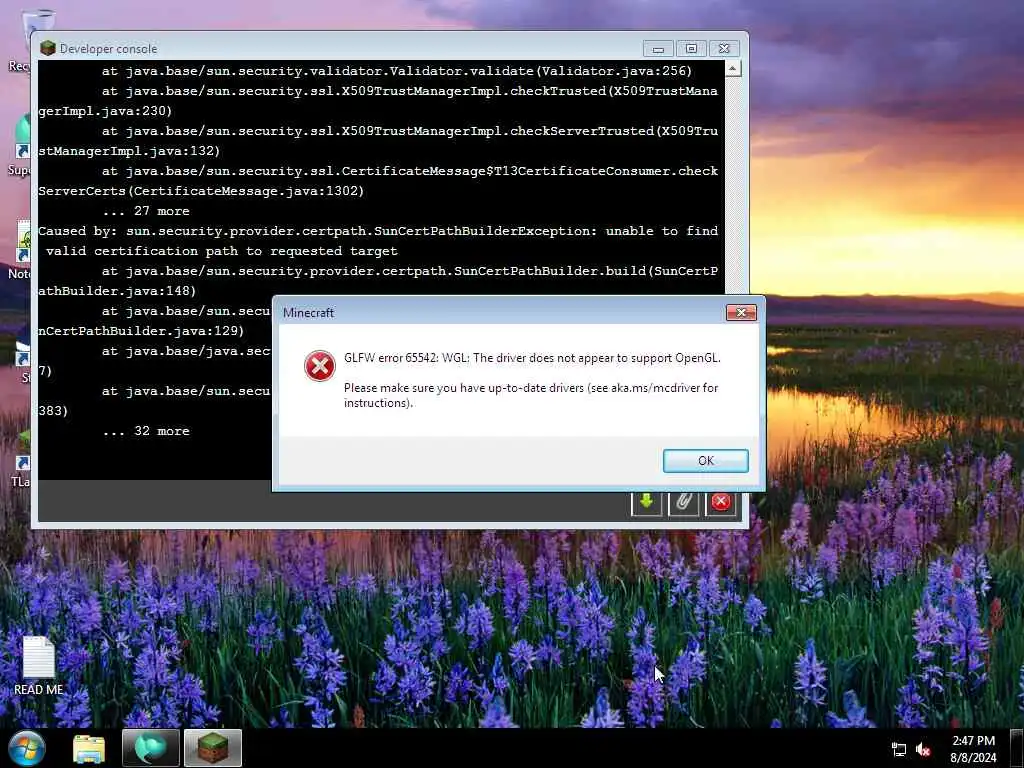The height and width of the screenshot is (768, 1024).
Task: Click the 'Validator.validate(Validator.java:256)' console line
Action: point(396,71)
